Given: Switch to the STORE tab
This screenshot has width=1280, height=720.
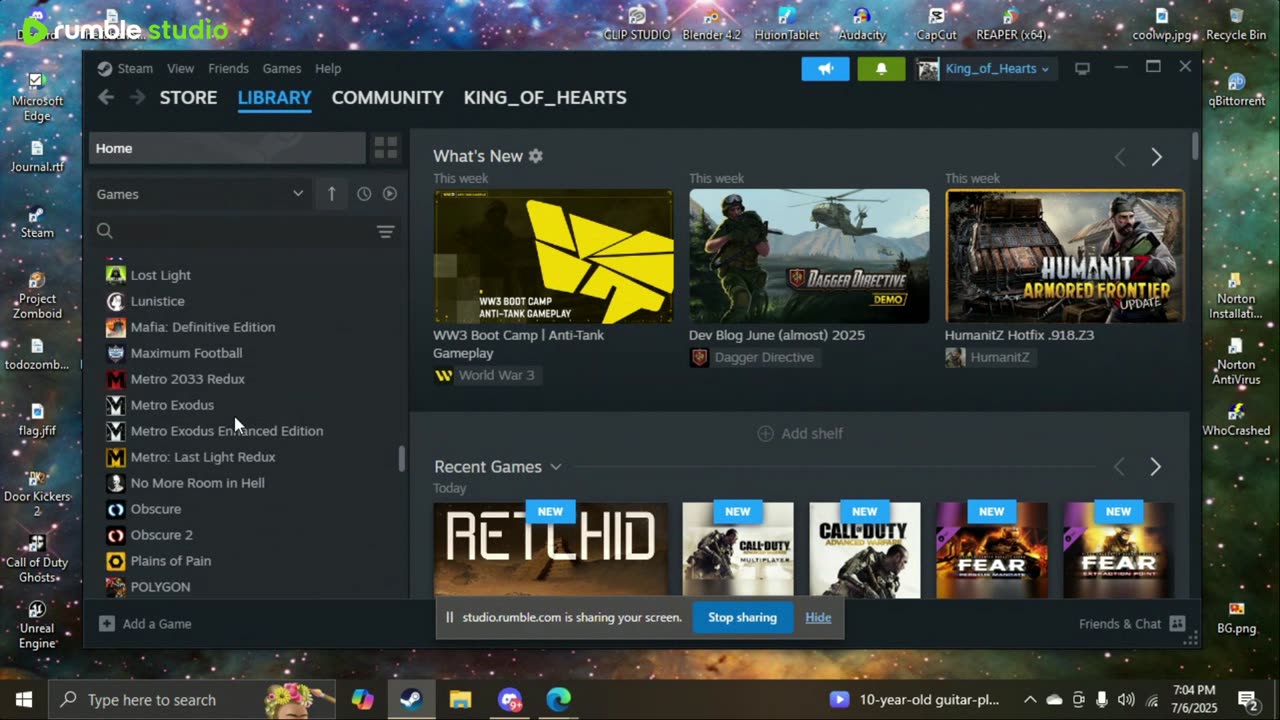Looking at the screenshot, I should pos(189,98).
